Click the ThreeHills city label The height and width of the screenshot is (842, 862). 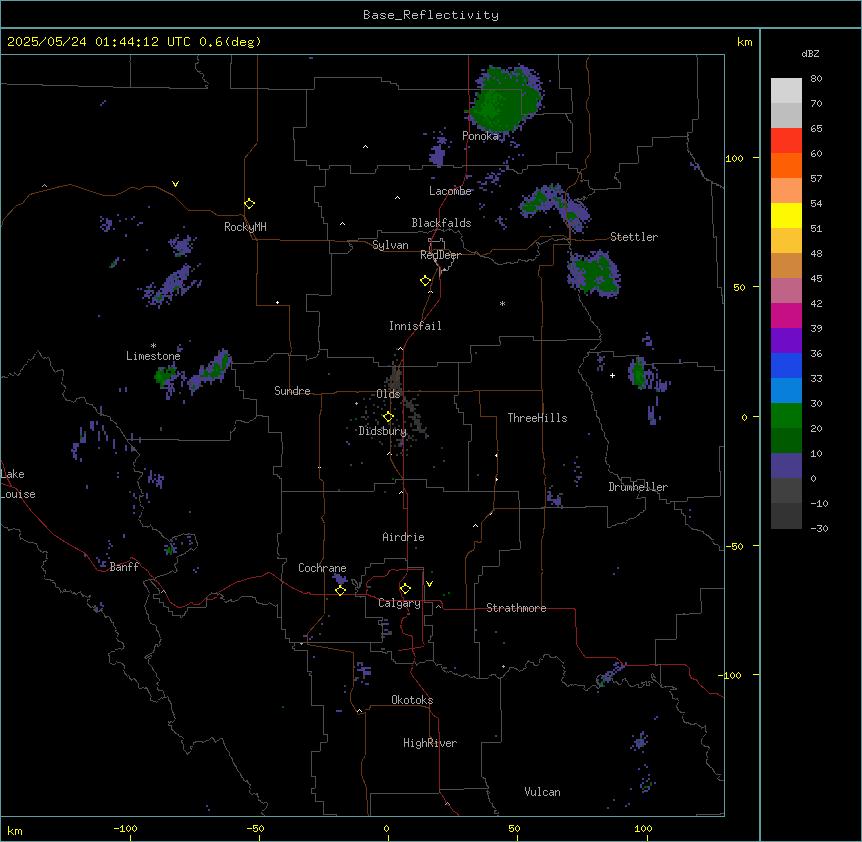click(x=537, y=418)
